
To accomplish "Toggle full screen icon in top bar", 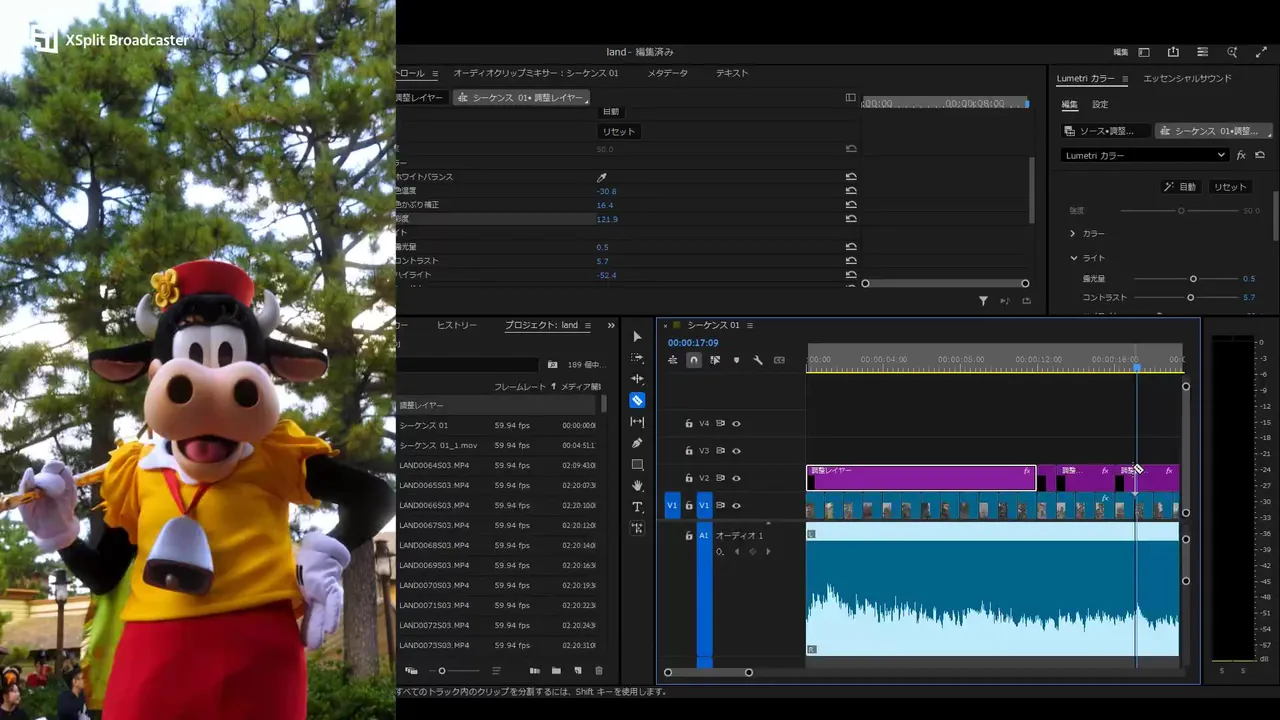I will click(x=1261, y=52).
